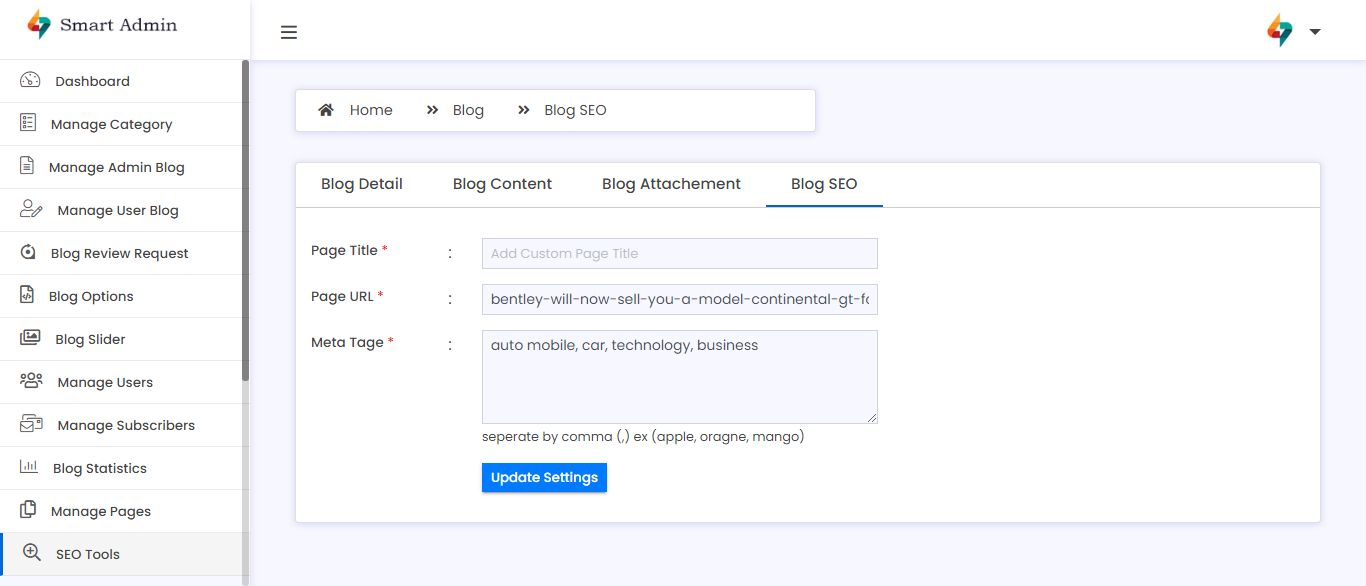Screen dimensions: 1366x586
Task: Click the SEO Tools magnifier icon
Action: click(32, 553)
